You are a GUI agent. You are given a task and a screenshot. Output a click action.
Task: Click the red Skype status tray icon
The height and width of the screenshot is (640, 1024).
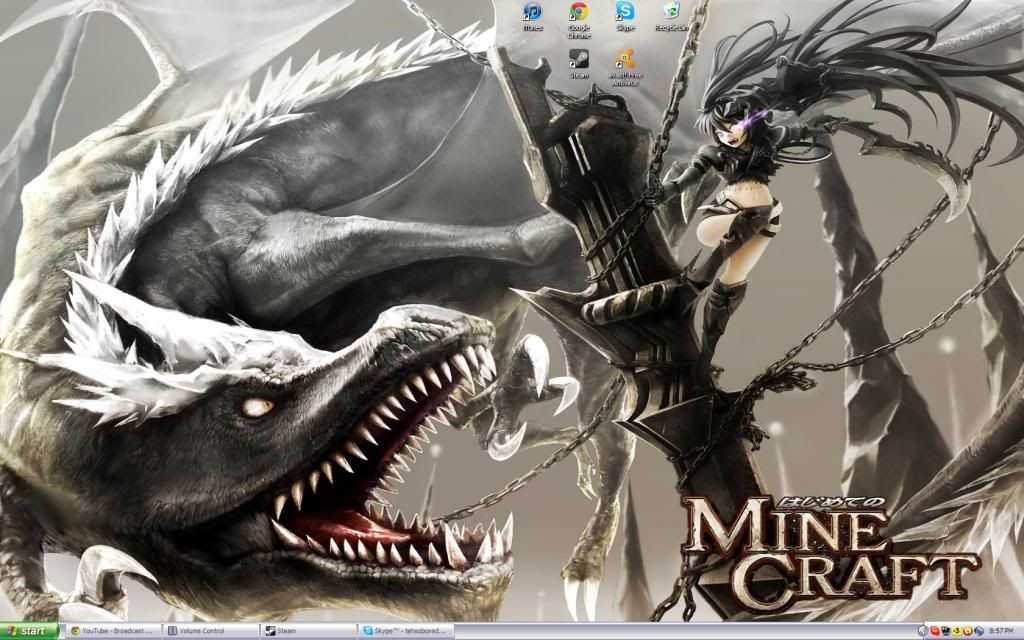[x=934, y=631]
